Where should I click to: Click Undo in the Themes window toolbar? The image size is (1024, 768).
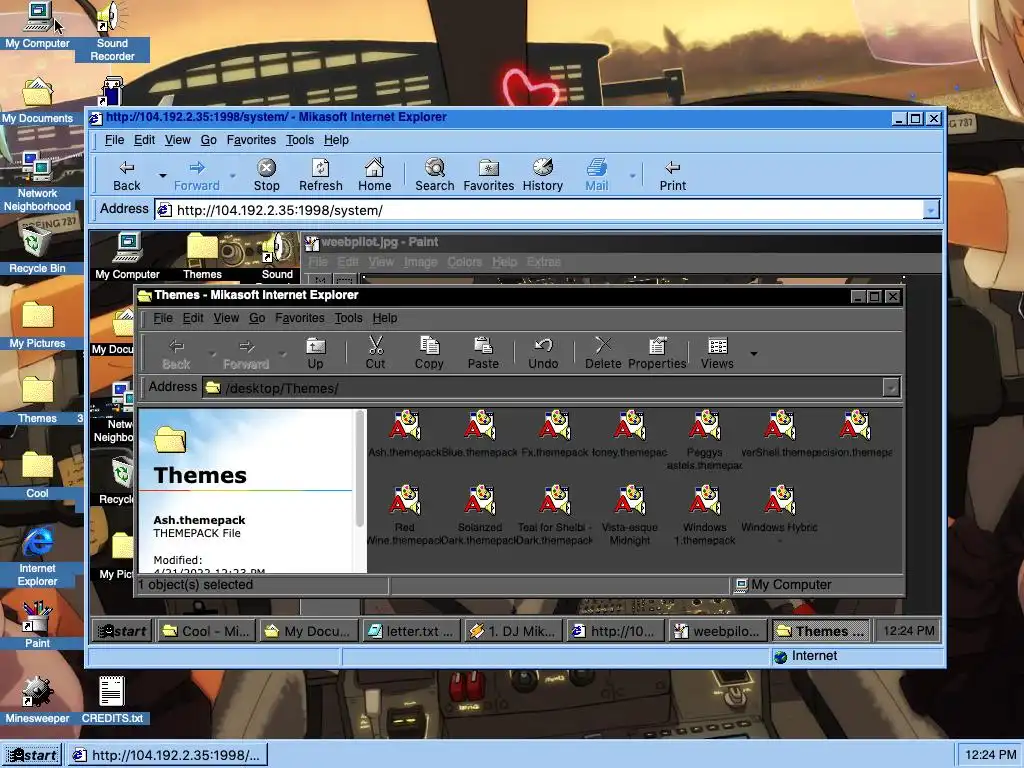point(543,353)
